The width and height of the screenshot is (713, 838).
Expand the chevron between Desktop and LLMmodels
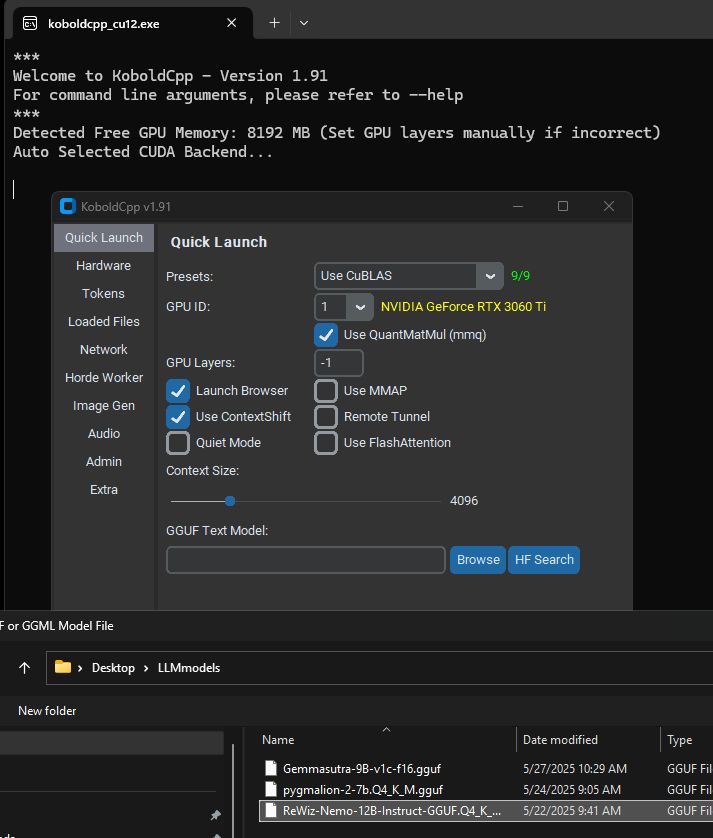pyautogui.click(x=146, y=668)
